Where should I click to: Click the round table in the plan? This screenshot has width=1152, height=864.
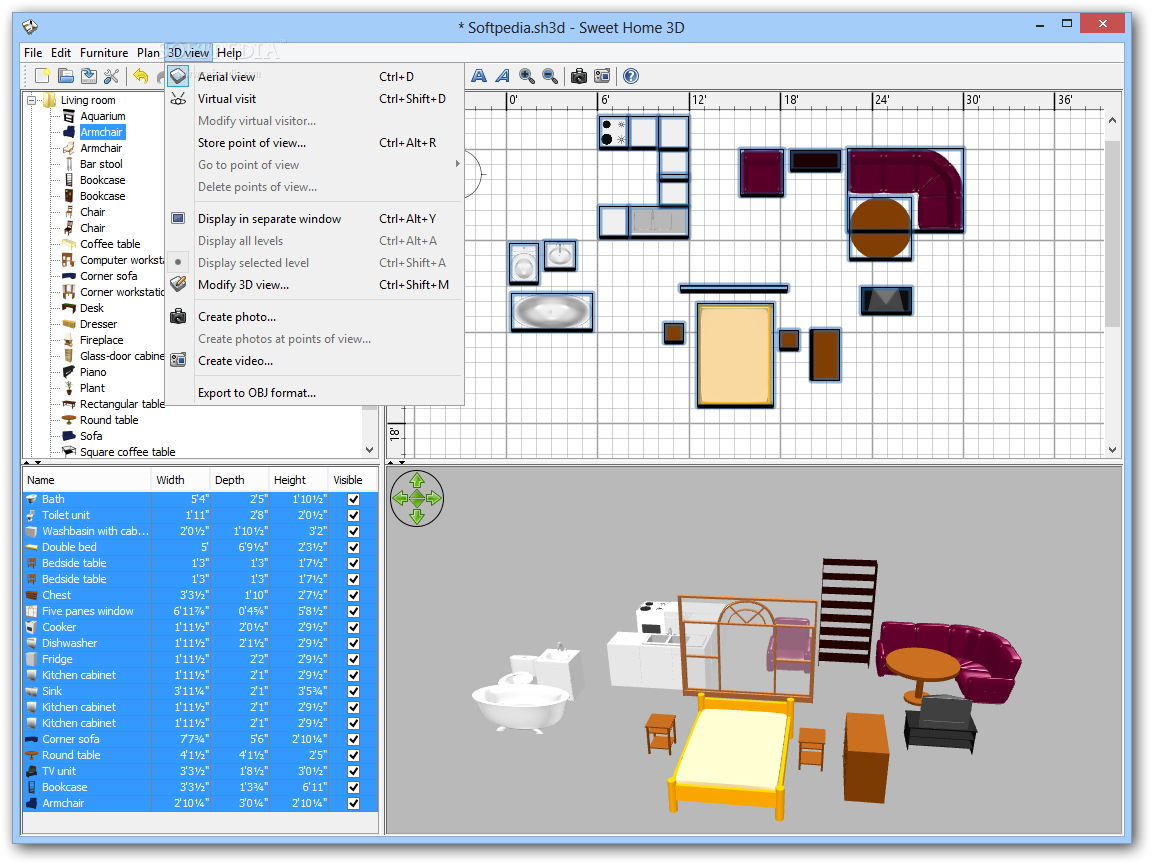click(880, 228)
